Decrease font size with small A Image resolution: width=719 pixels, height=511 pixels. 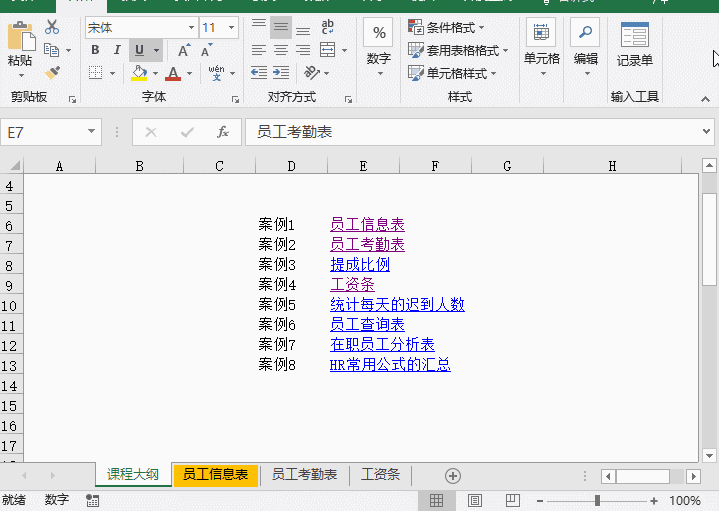pos(206,50)
